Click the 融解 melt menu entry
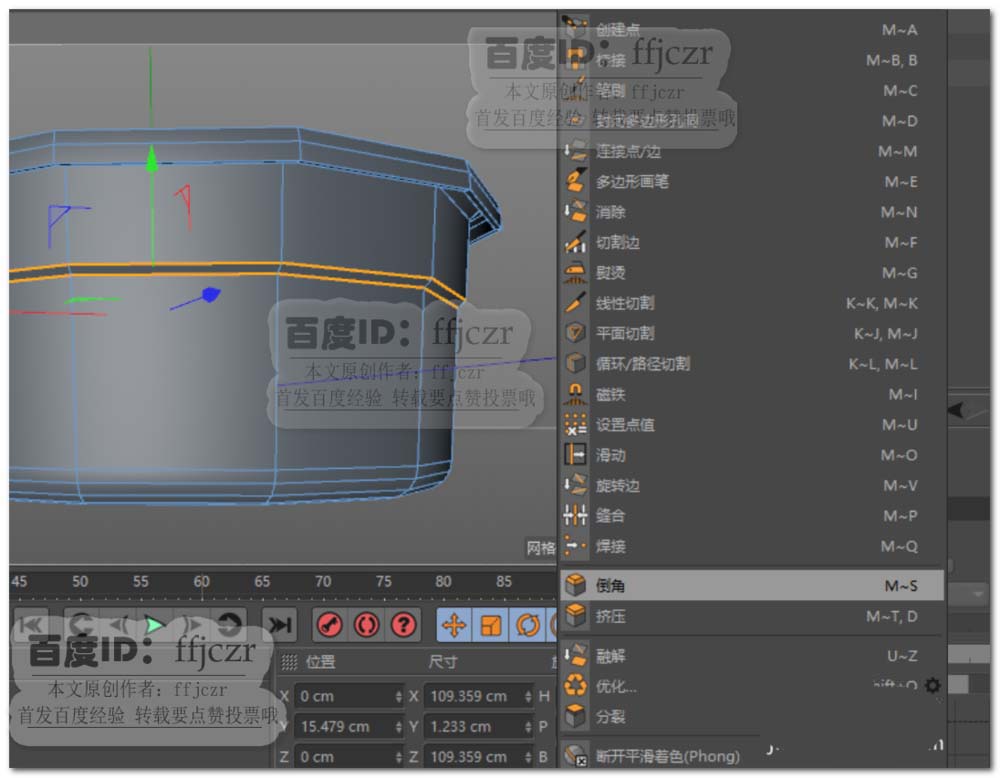This screenshot has height=778, width=1000. [753, 656]
